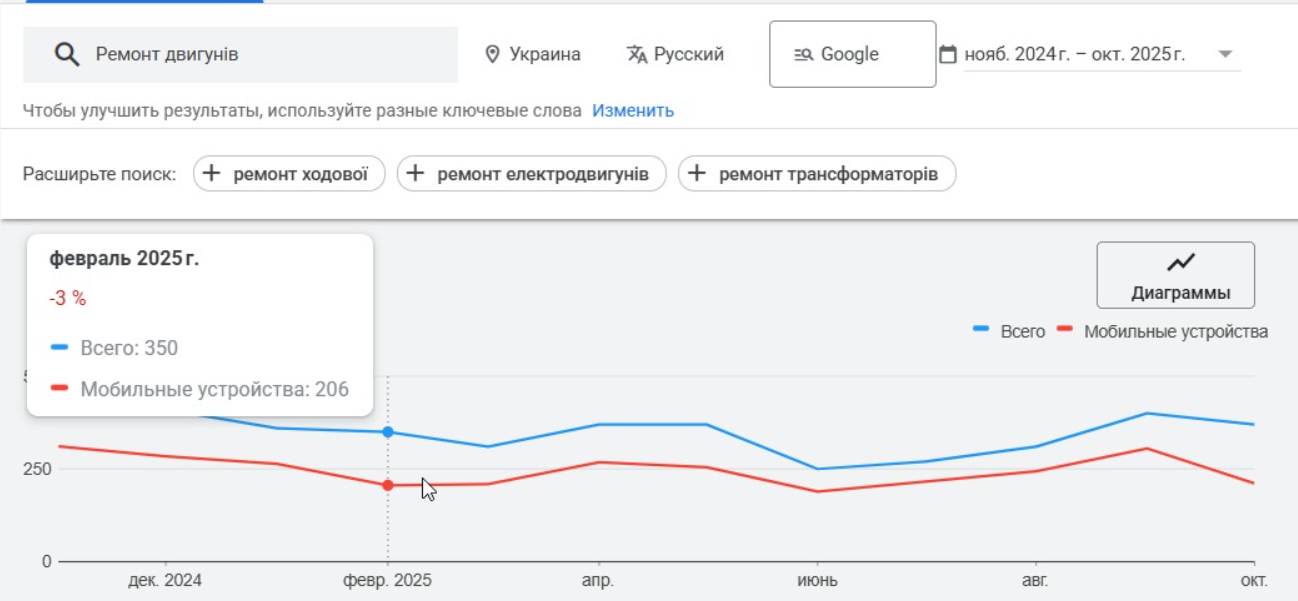The width and height of the screenshot is (1298, 601).
Task: Click the Украина location pin icon
Action: pyautogui.click(x=492, y=54)
